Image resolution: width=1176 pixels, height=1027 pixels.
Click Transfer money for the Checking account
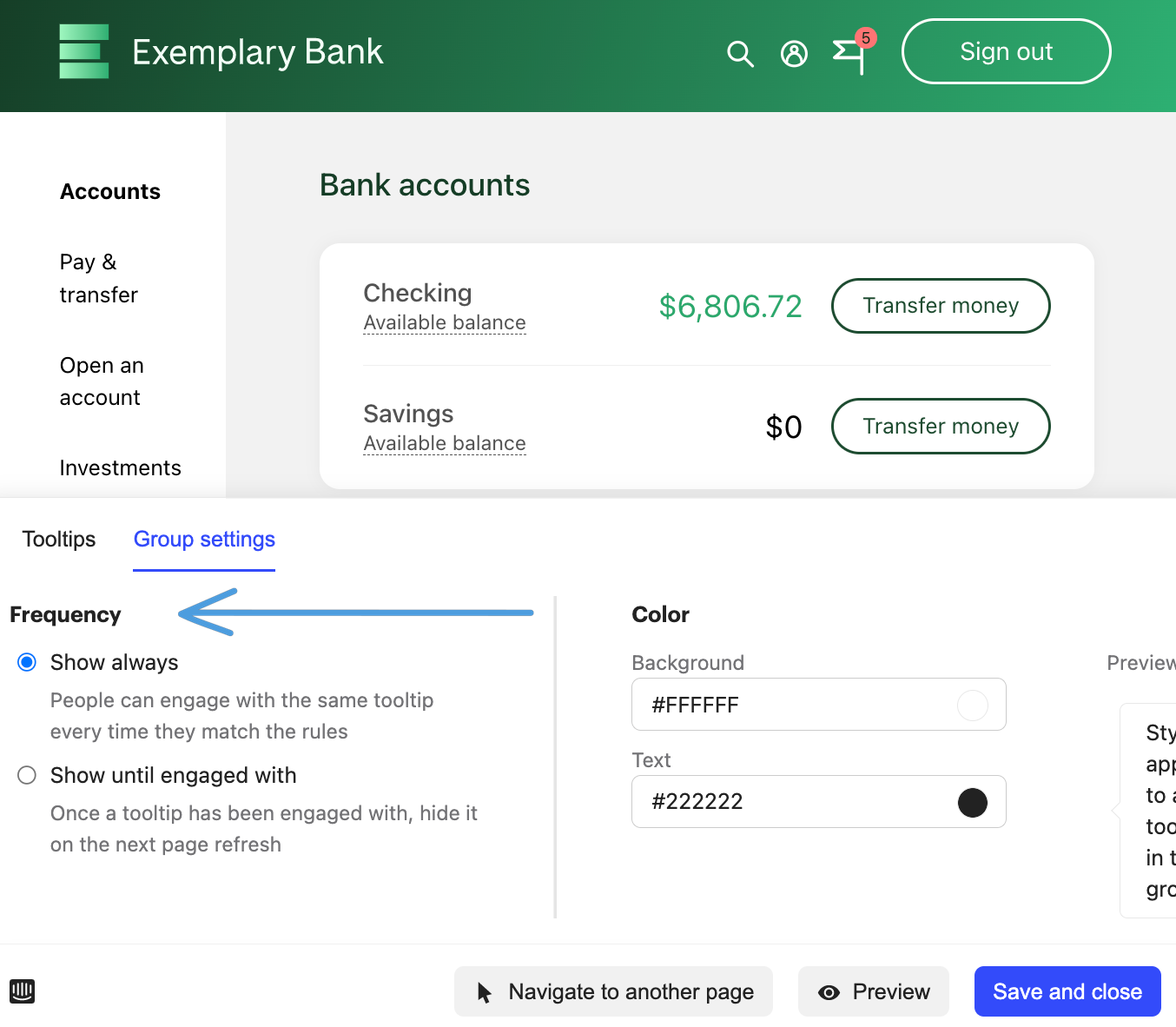pos(941,306)
